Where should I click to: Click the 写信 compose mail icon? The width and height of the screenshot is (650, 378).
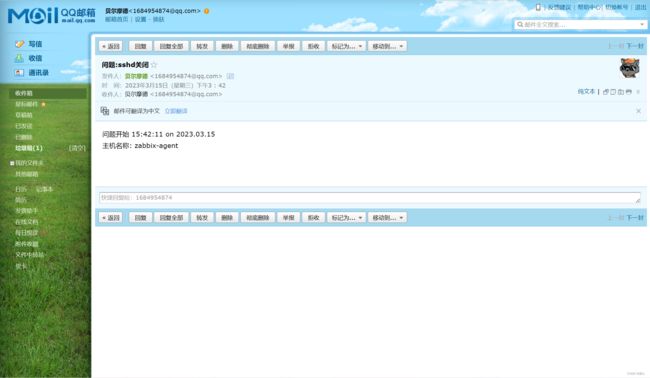pos(19,44)
